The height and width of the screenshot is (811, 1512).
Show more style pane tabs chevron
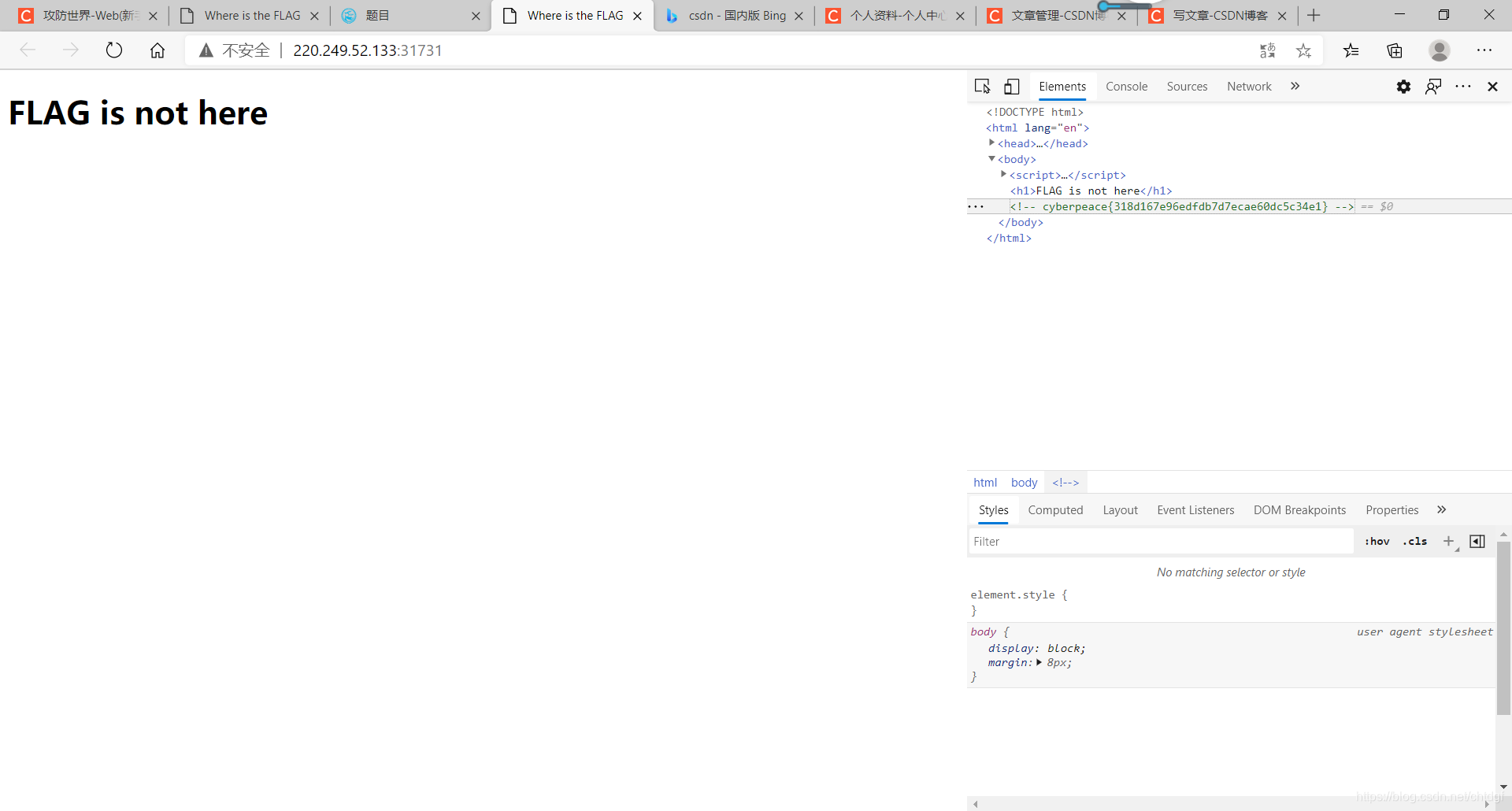coord(1442,510)
